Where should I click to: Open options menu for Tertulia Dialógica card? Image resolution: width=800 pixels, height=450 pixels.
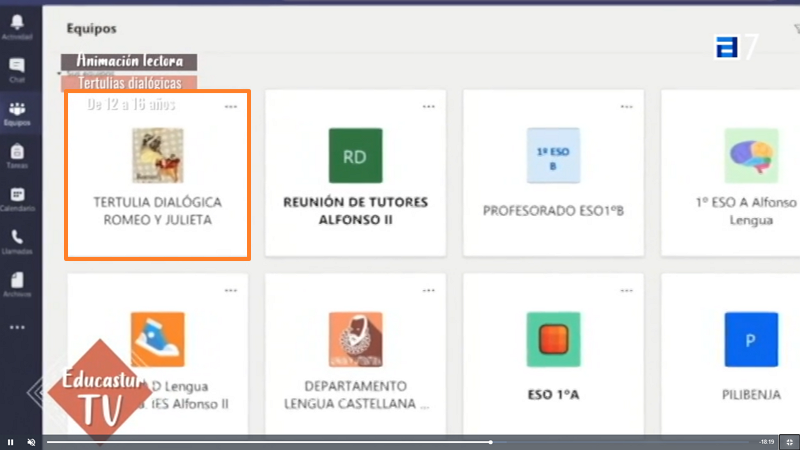pyautogui.click(x=231, y=107)
